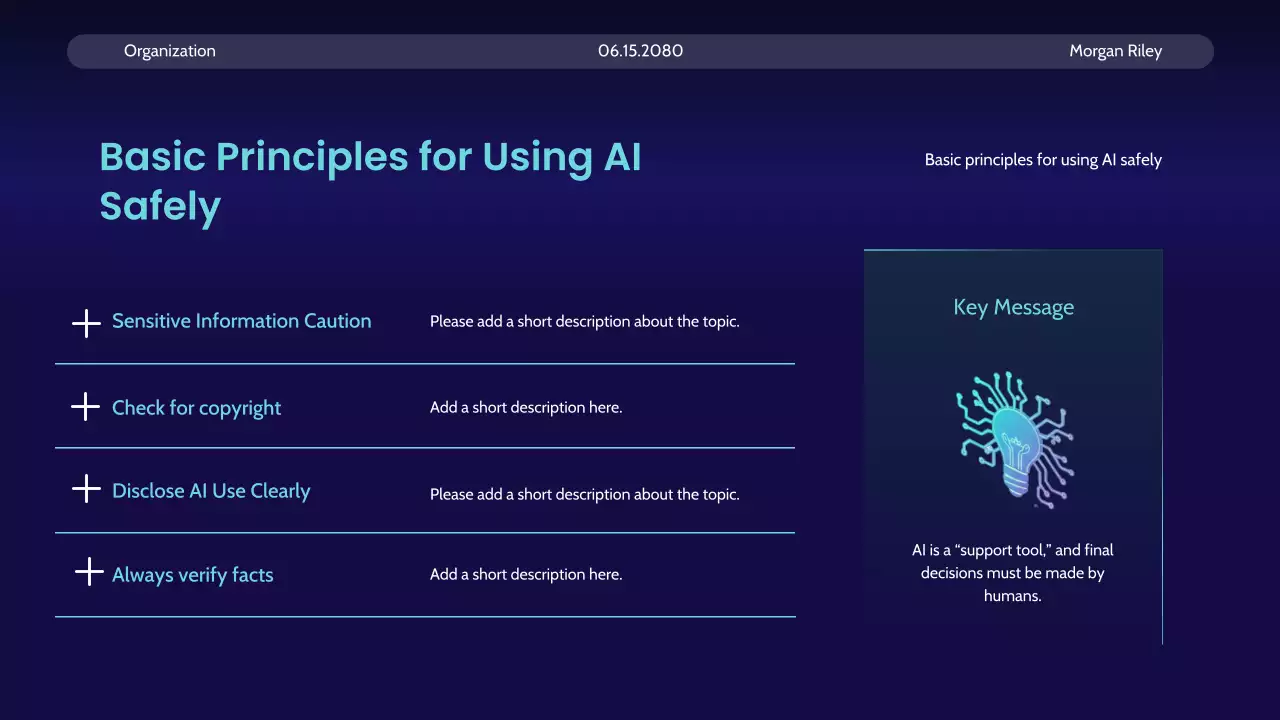Expand the Check for copyright plus icon
1280x720 pixels.
86,407
